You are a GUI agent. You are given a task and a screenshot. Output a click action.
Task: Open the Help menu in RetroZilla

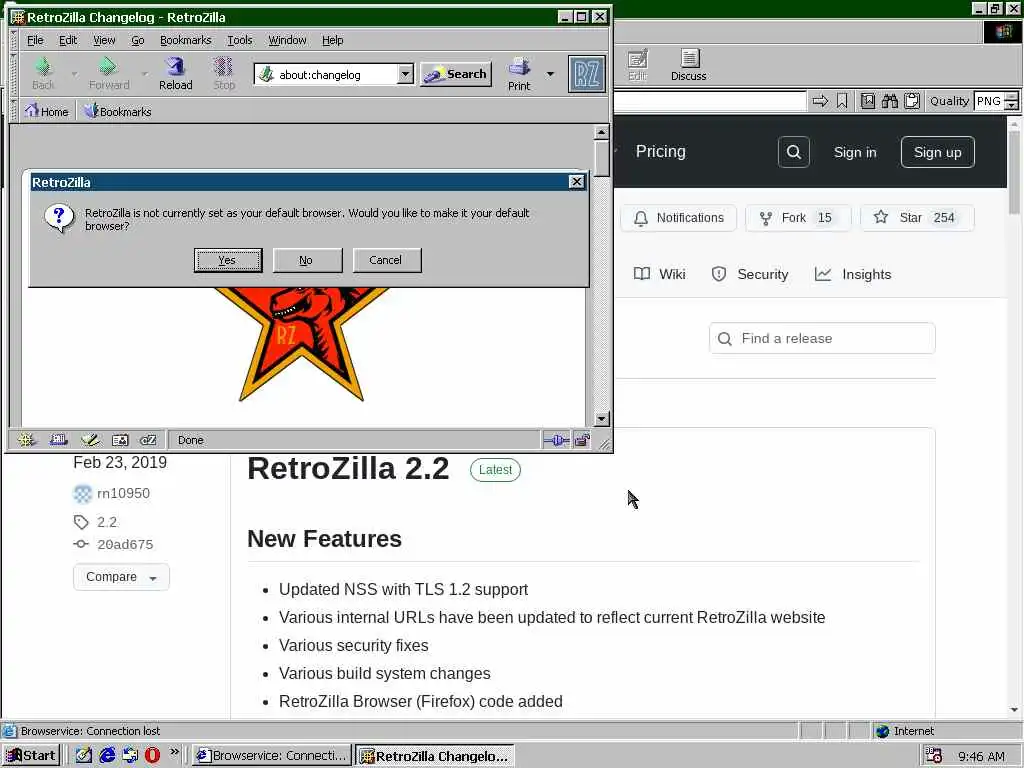click(x=332, y=40)
